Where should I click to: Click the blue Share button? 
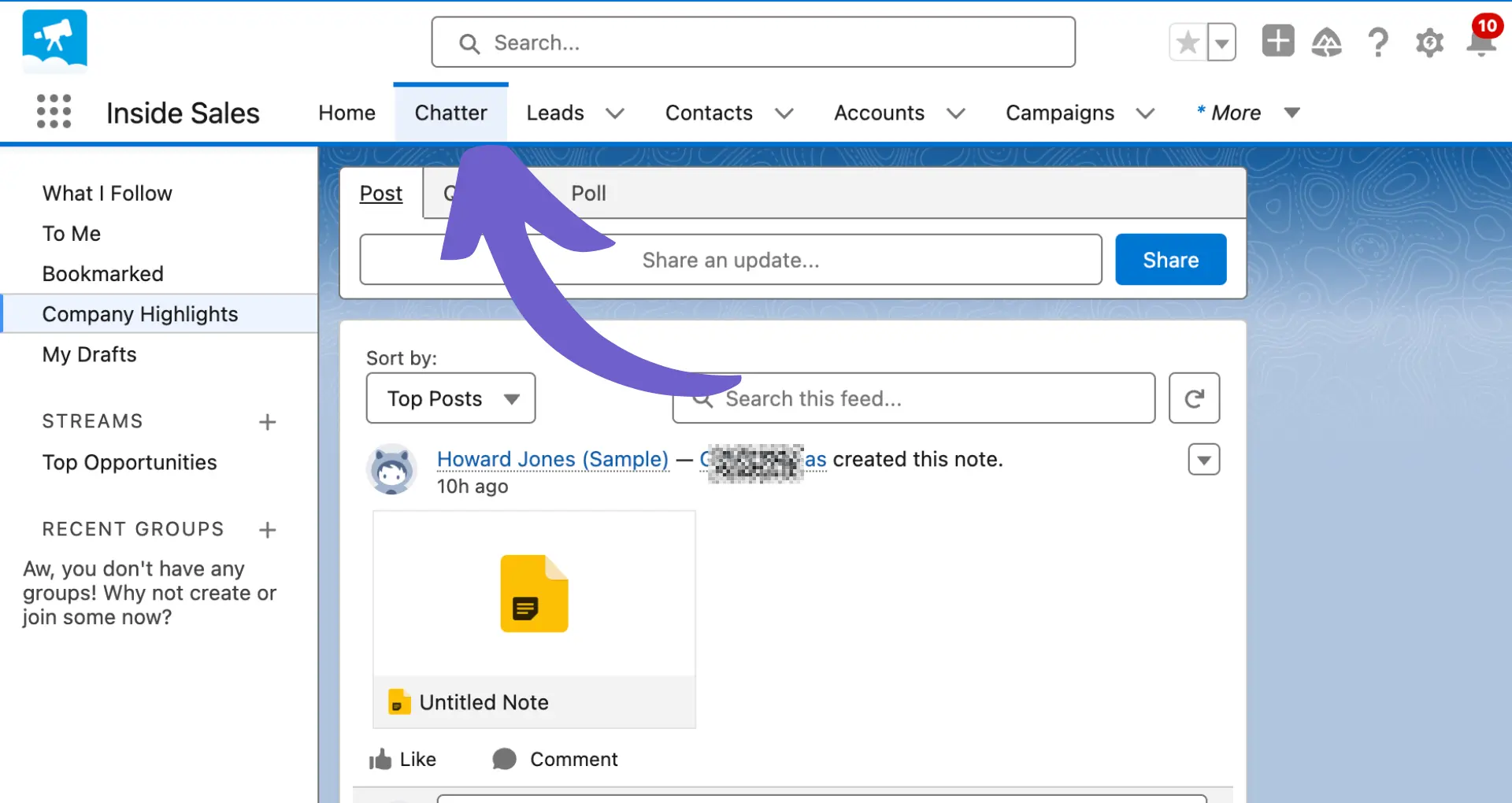click(1170, 260)
